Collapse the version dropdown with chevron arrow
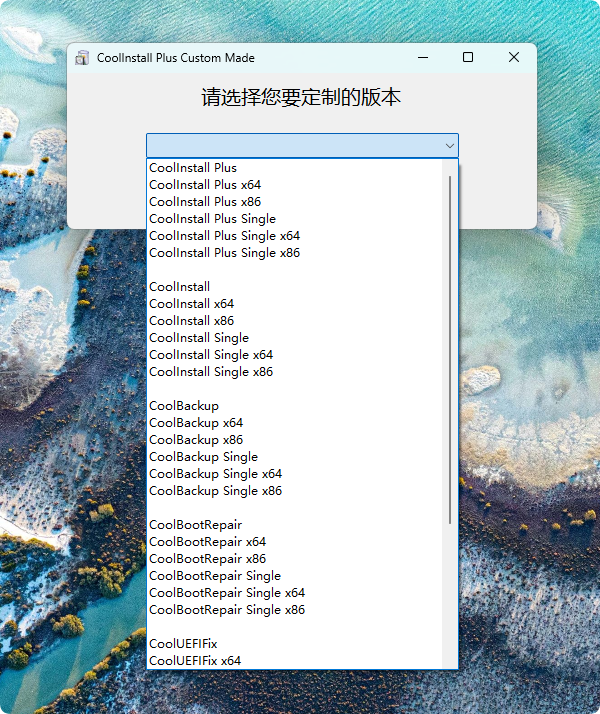 pyautogui.click(x=449, y=146)
